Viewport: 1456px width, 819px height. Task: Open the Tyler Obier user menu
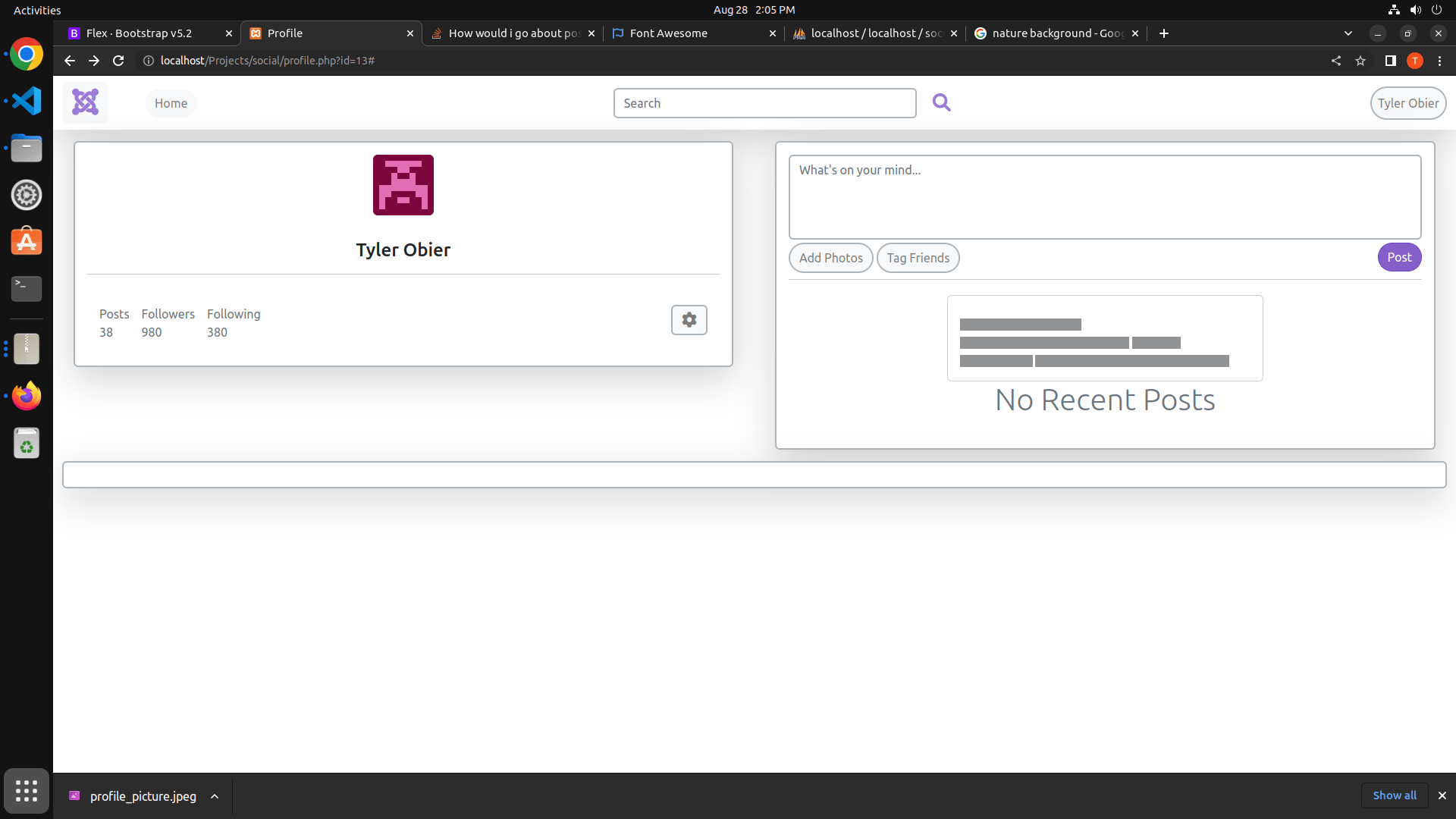(x=1407, y=103)
